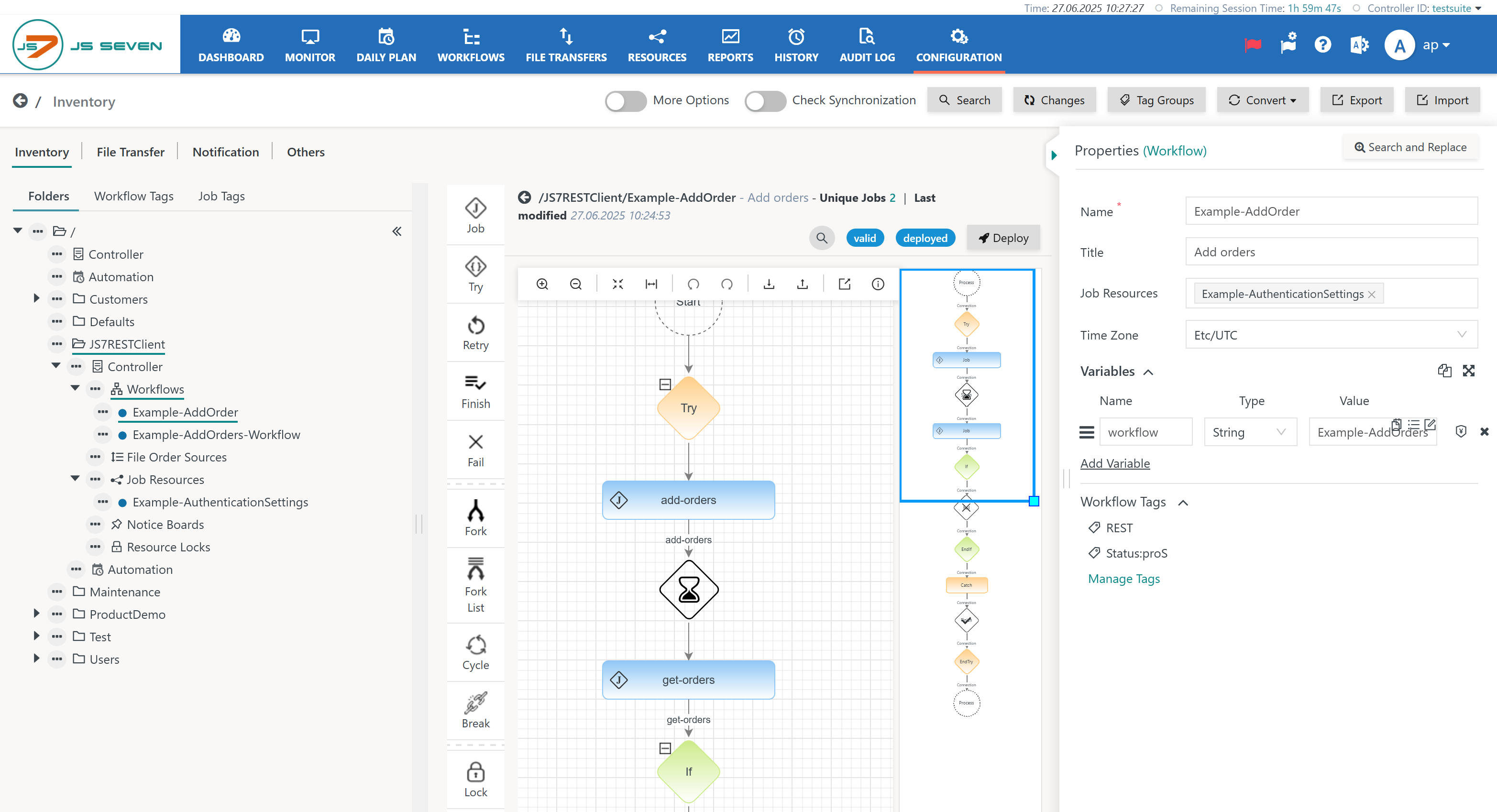Search within workflow magnifier icon
The image size is (1497, 812).
click(x=822, y=238)
